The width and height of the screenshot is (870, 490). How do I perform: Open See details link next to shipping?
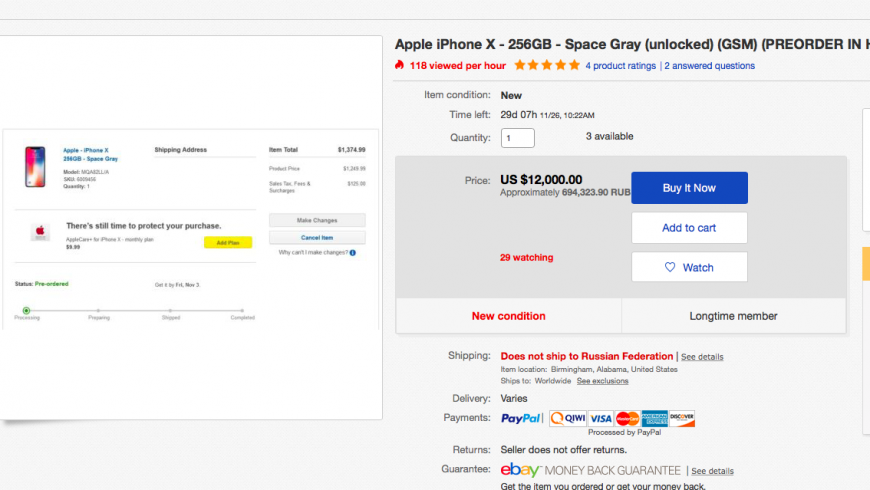702,357
